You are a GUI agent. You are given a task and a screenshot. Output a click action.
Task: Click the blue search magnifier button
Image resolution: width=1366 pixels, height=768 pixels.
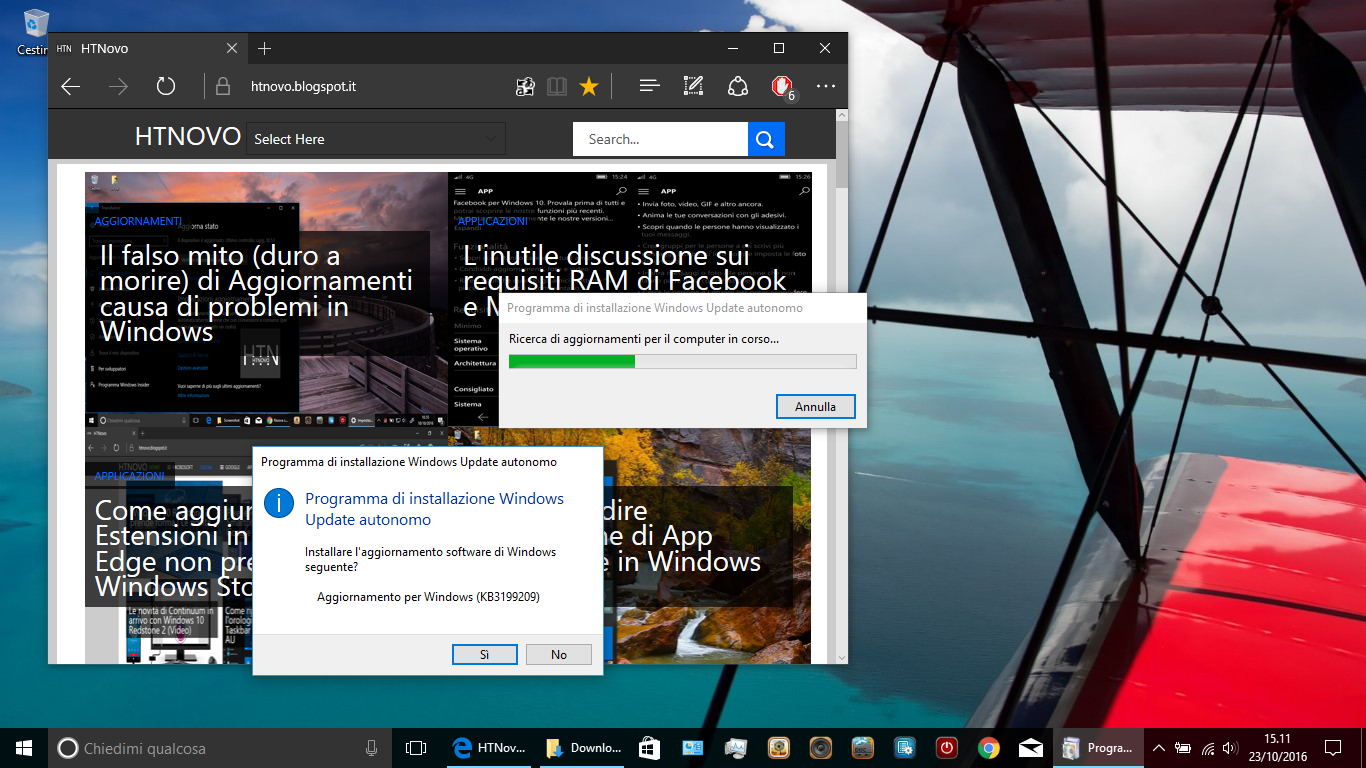[x=766, y=139]
